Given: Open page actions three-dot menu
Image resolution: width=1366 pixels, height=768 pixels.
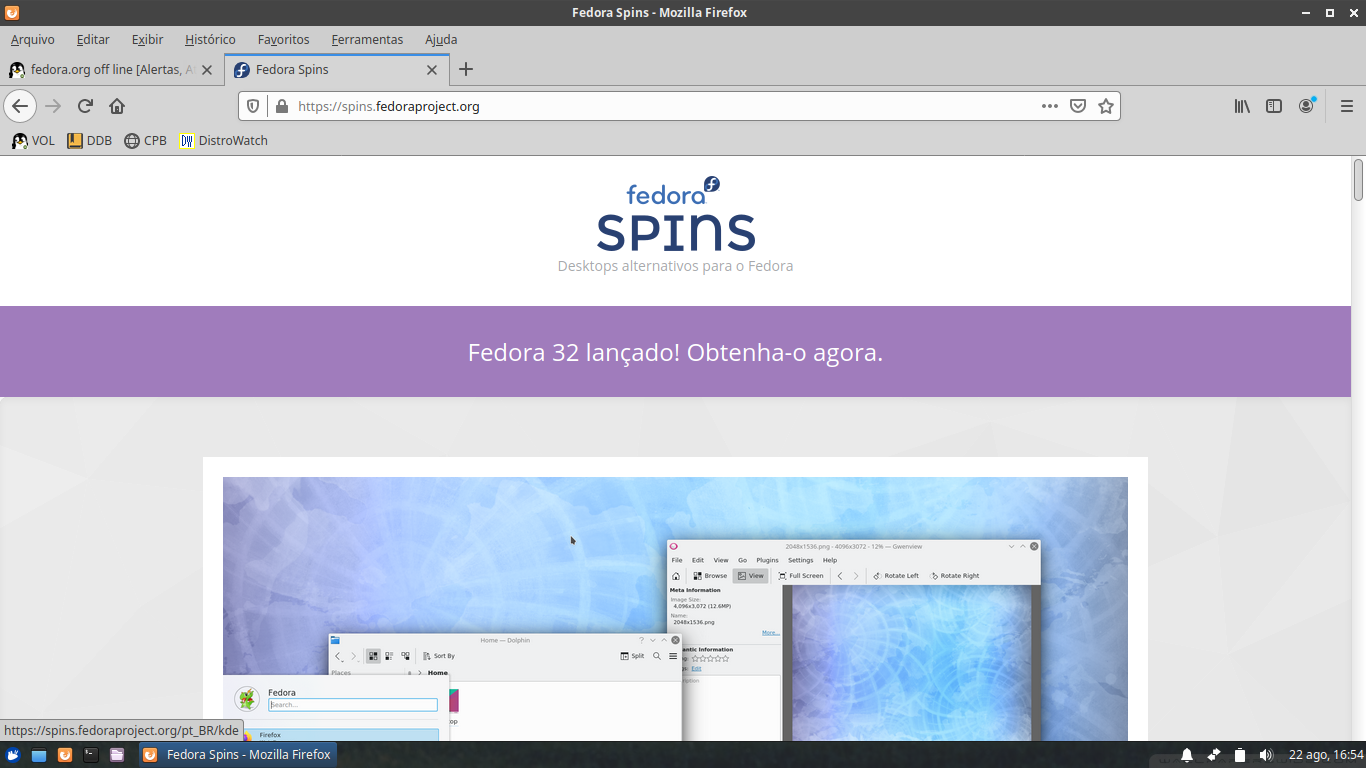Looking at the screenshot, I should tap(1050, 106).
